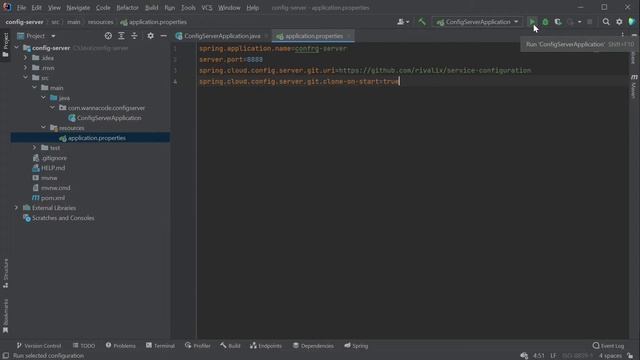Viewport: 640px width, 360px height.
Task: Open Dependencies tool window
Action: 313,346
